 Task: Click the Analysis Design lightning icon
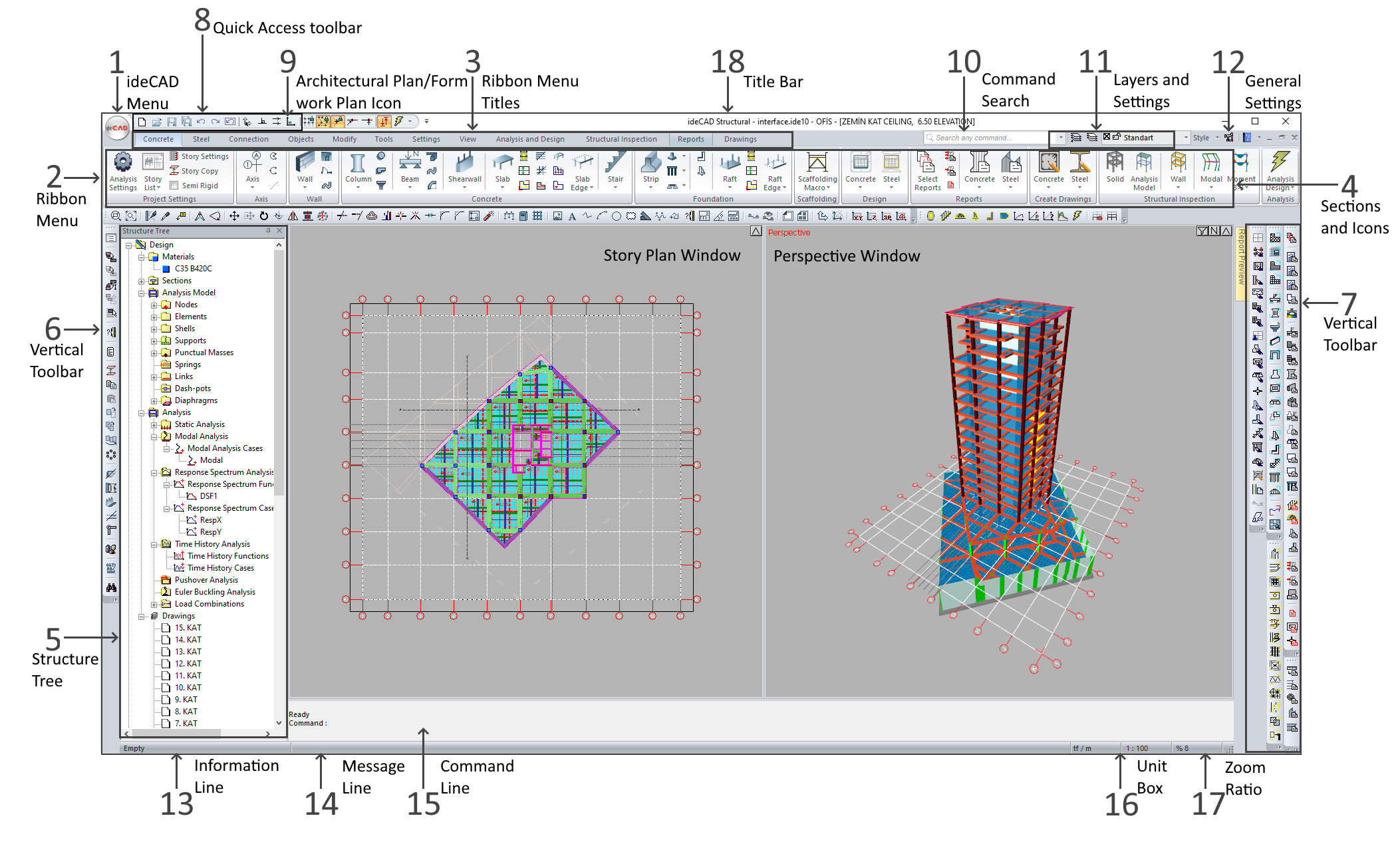pos(1280,162)
